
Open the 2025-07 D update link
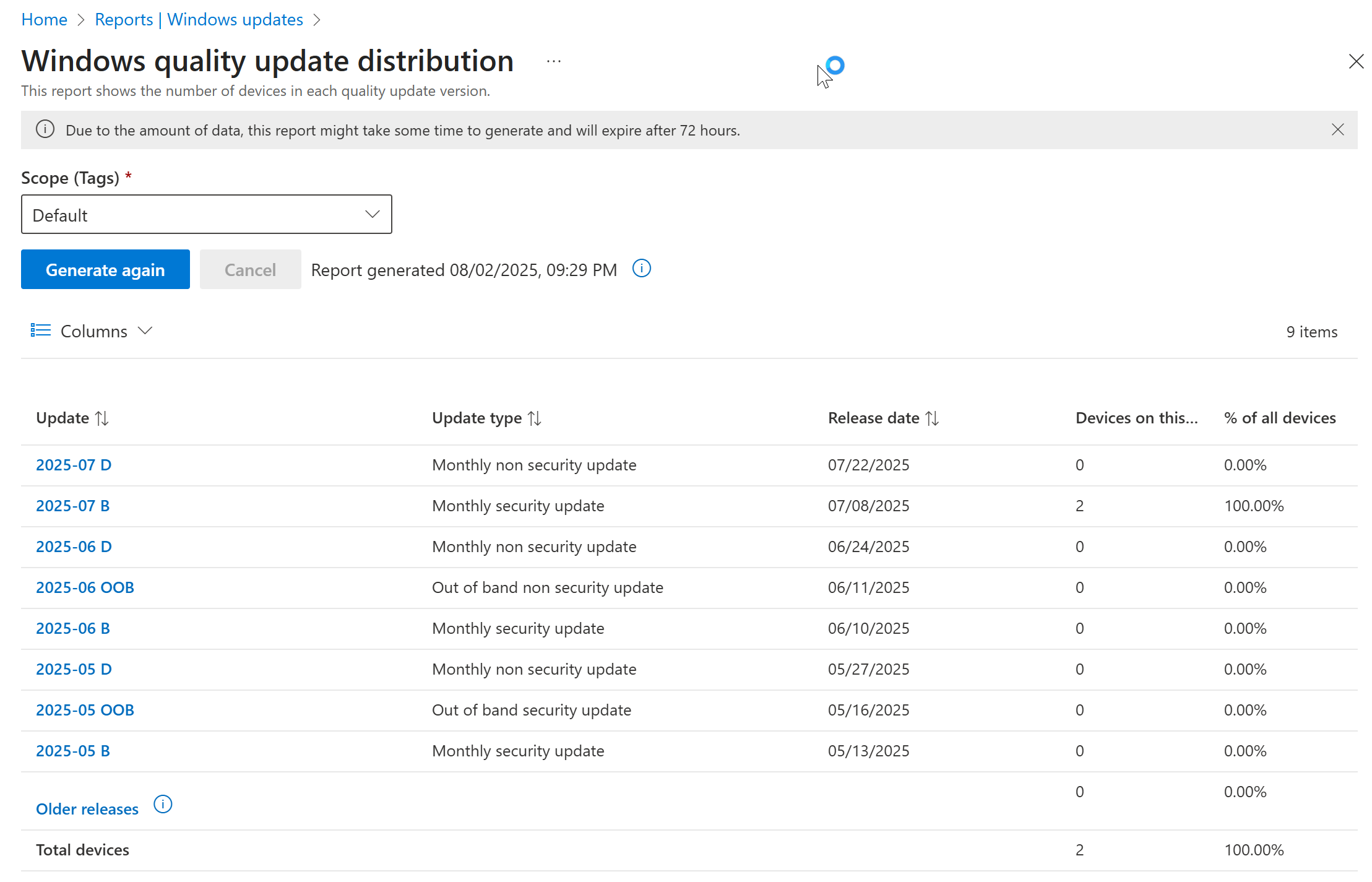tap(74, 465)
